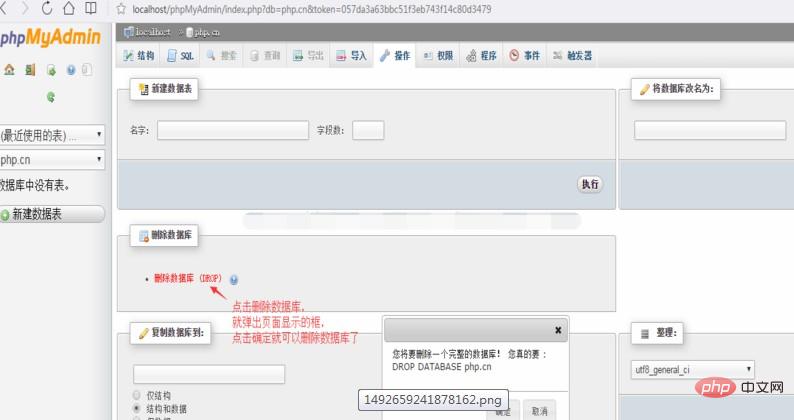The image size is (794, 420).
Task: Click the pencil icon of 复制数据库到
Action: tap(144, 333)
